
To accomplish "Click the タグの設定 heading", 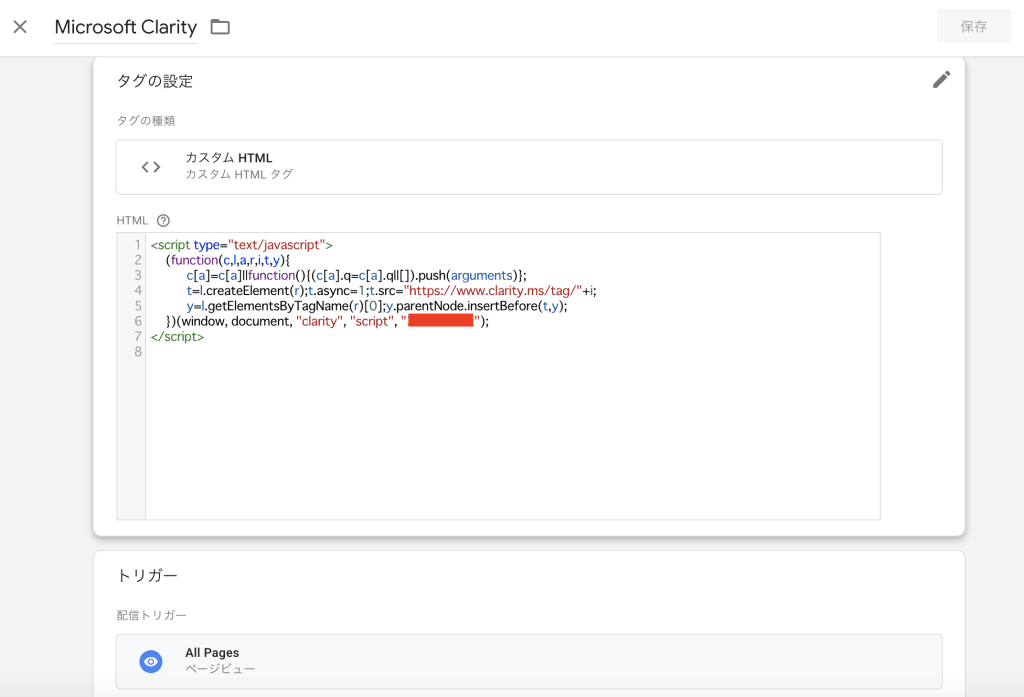I will pos(155,81).
